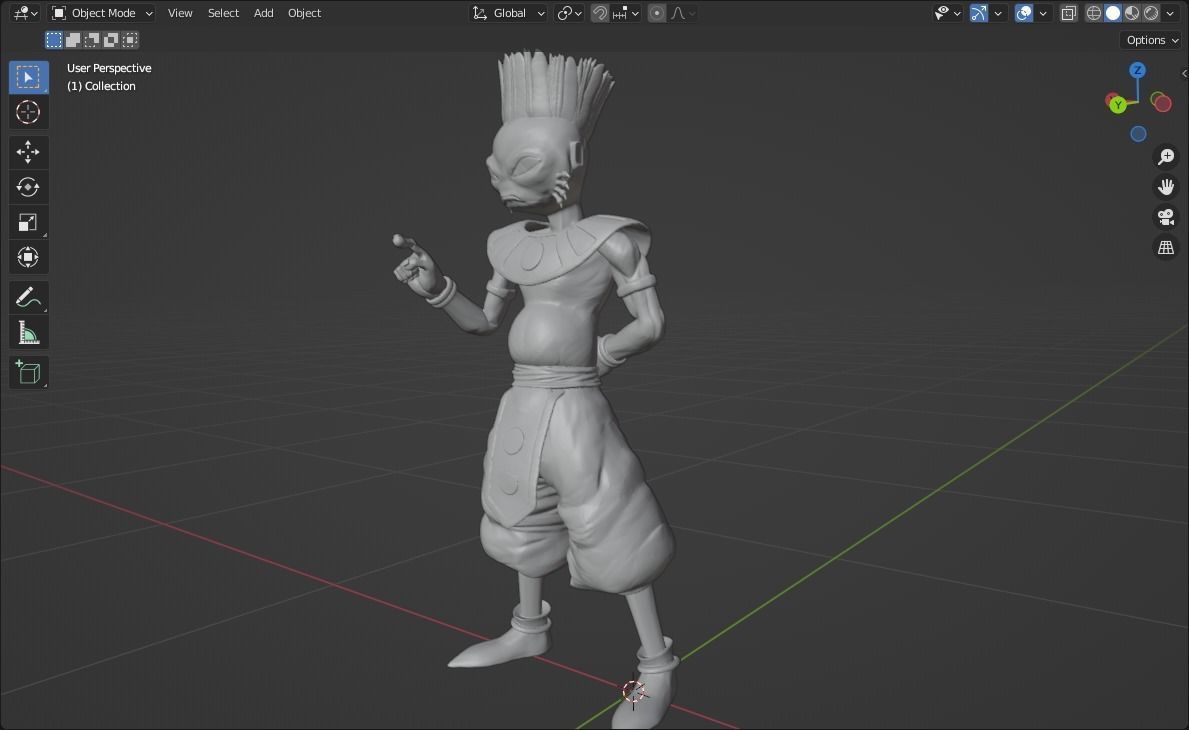Screen dimensions: 1189x730
Task: Switch to wireframe viewport shading
Action: pos(1093,13)
